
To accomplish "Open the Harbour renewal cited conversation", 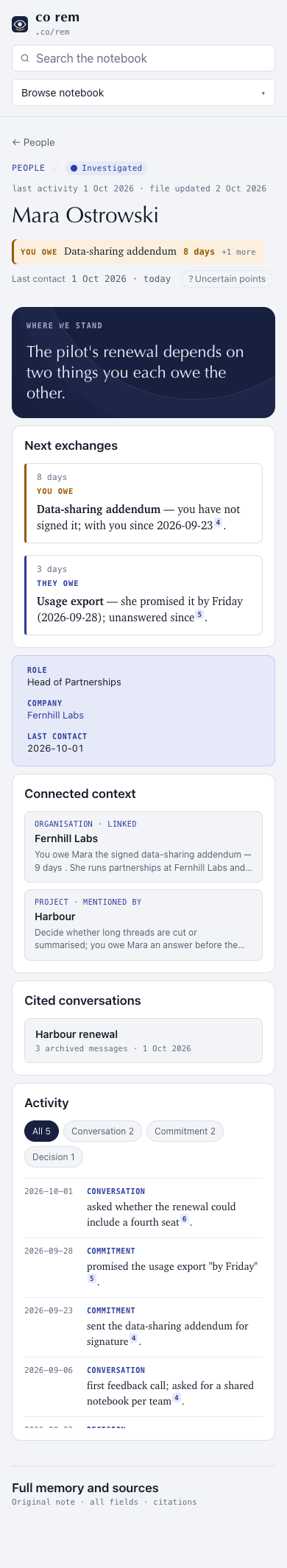I will coord(143,1040).
